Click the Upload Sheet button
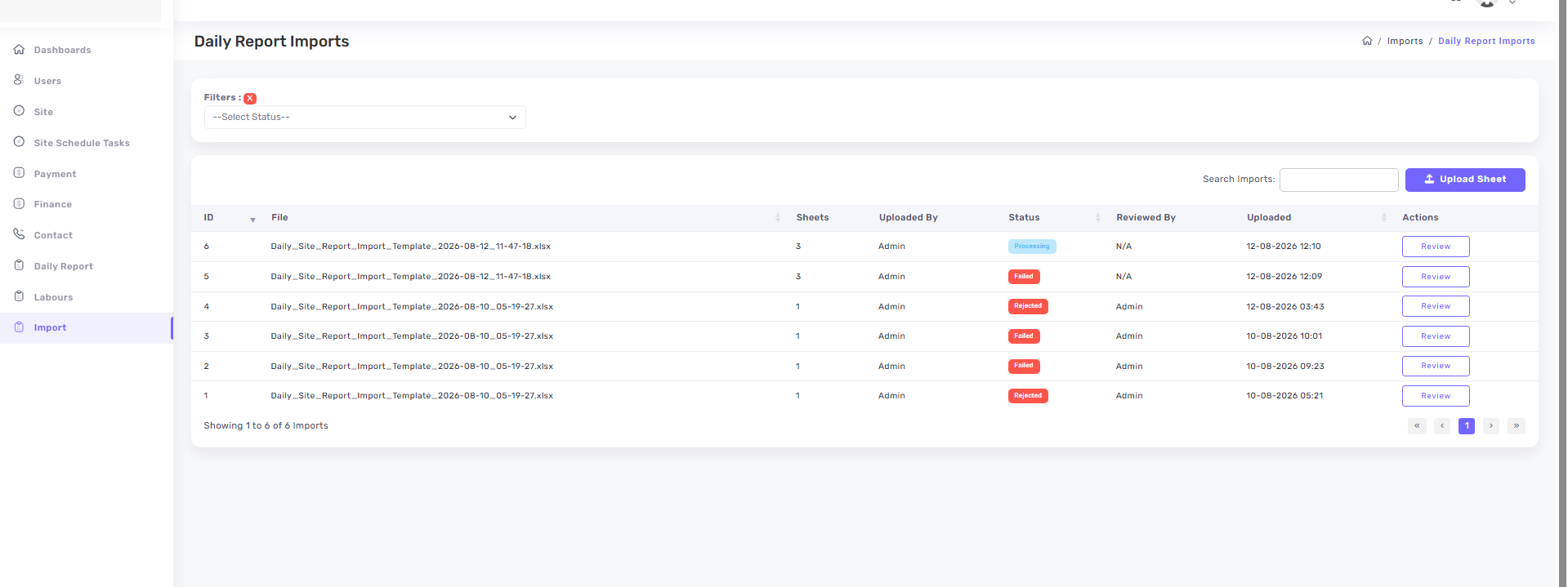 (x=1465, y=180)
